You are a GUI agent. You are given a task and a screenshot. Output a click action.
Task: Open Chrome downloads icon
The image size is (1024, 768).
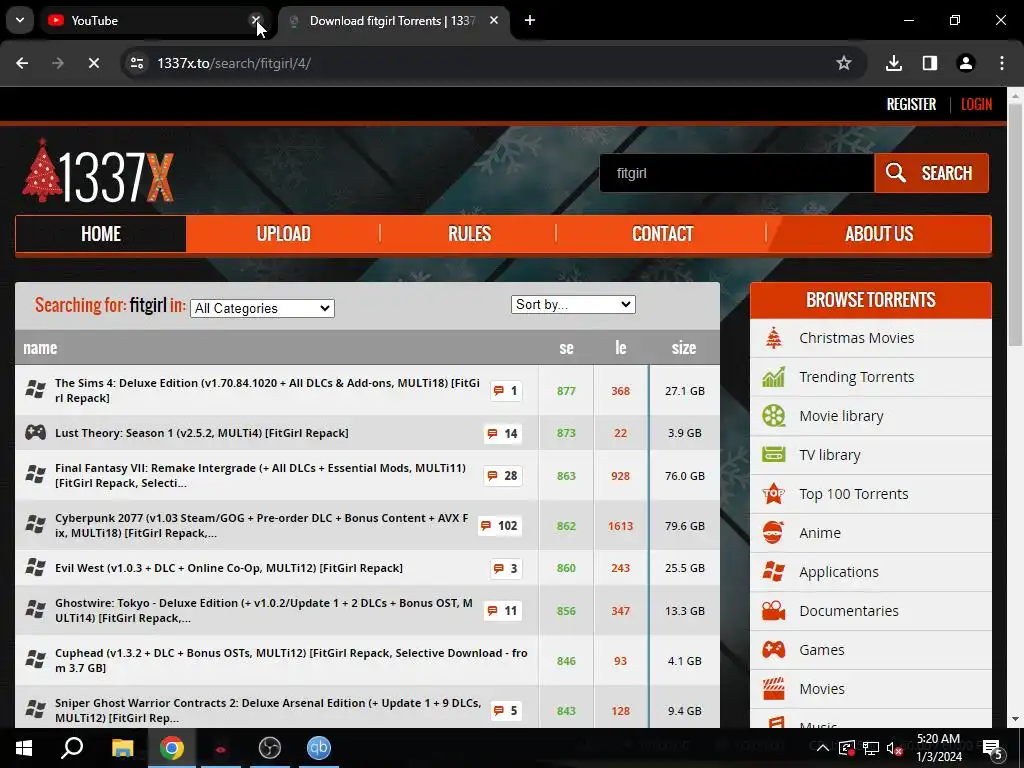[x=894, y=63]
